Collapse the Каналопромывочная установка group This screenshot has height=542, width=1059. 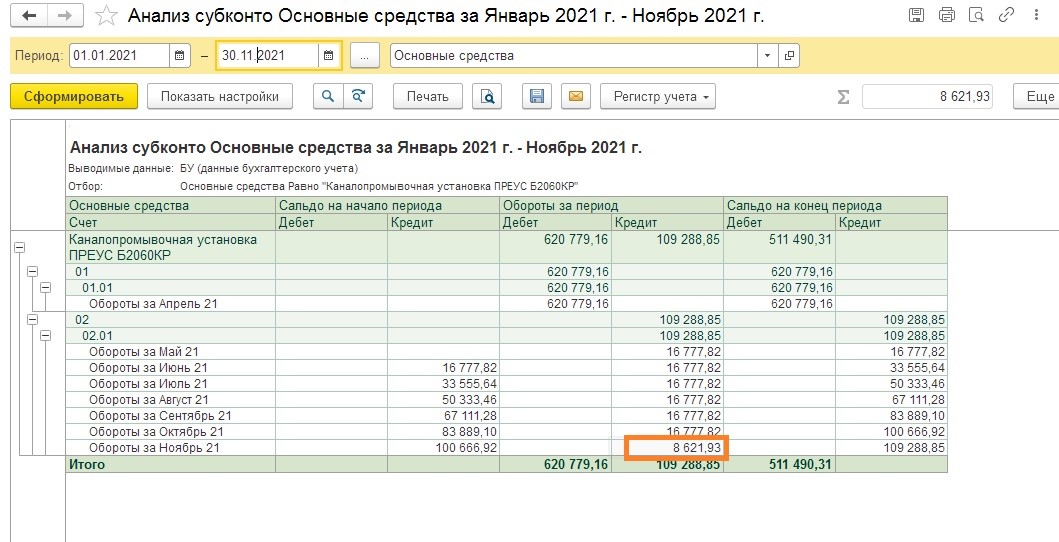click(x=19, y=248)
